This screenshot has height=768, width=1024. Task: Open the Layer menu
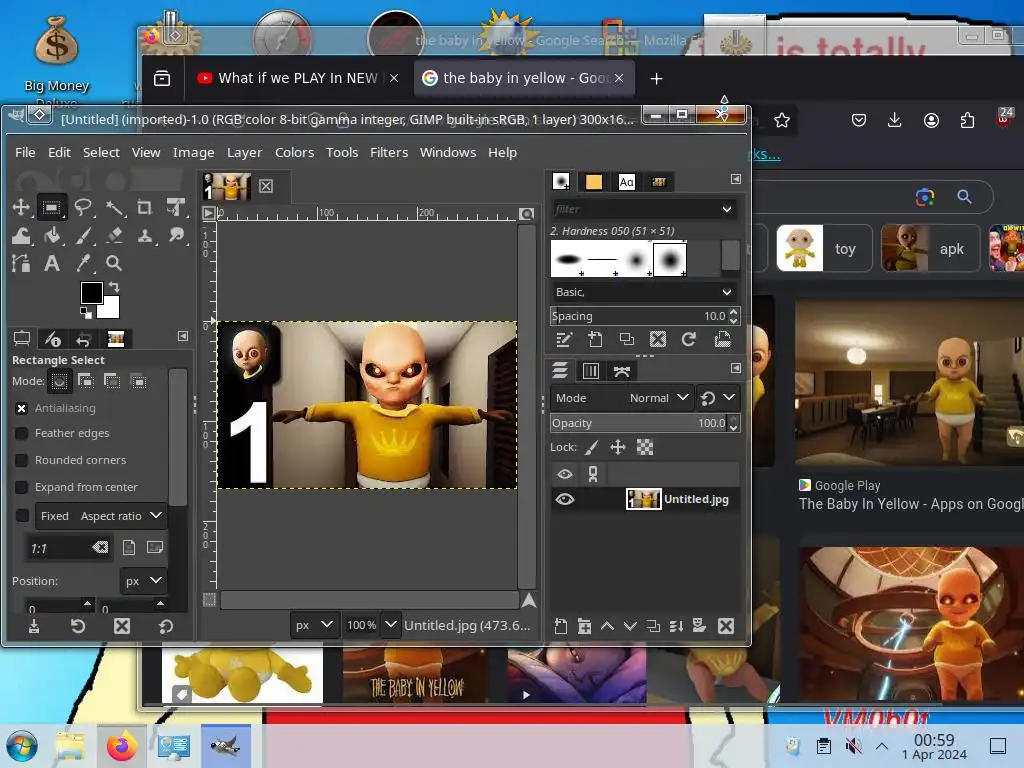tap(244, 152)
